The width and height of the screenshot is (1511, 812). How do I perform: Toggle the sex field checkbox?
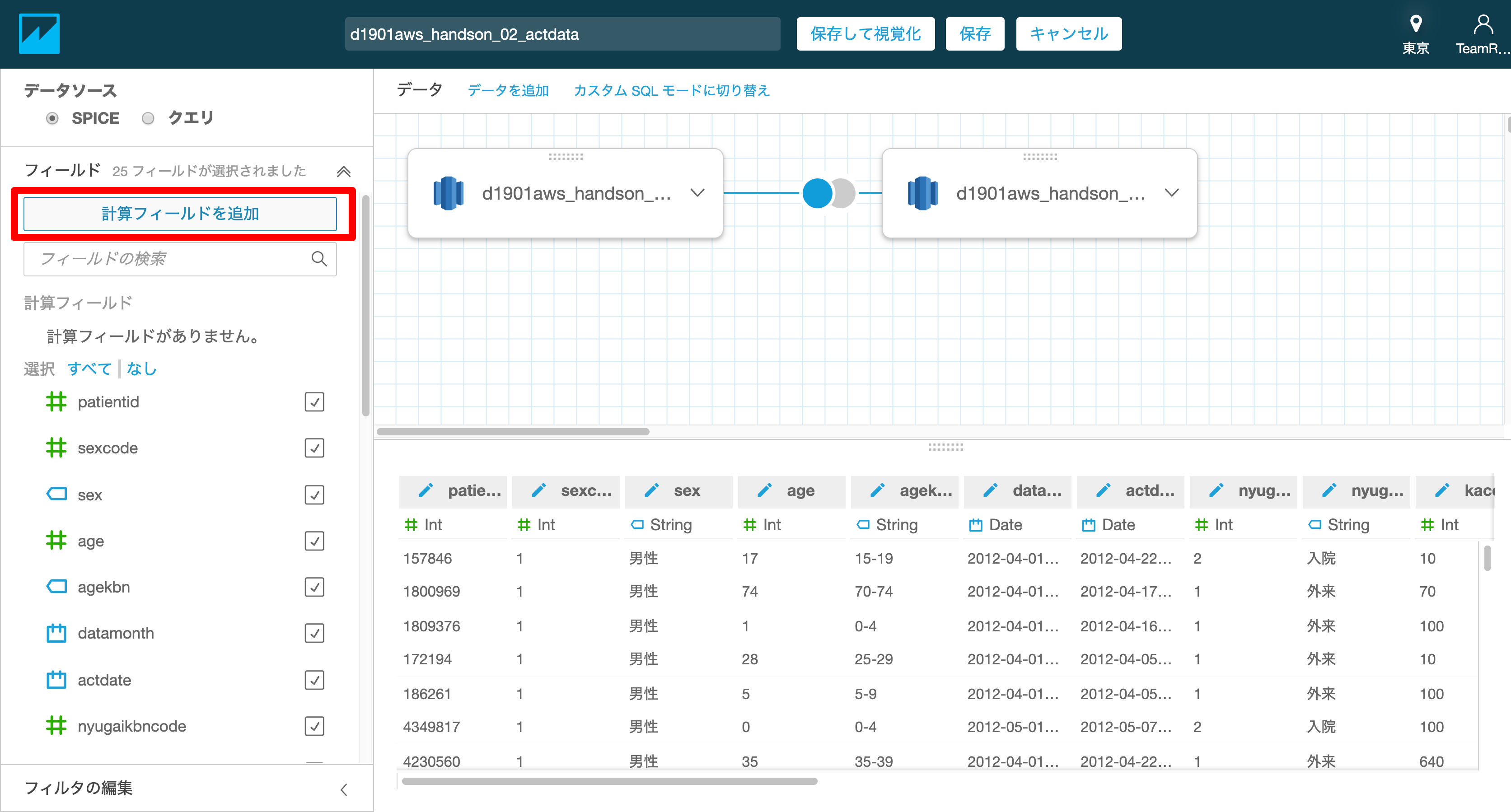[314, 494]
